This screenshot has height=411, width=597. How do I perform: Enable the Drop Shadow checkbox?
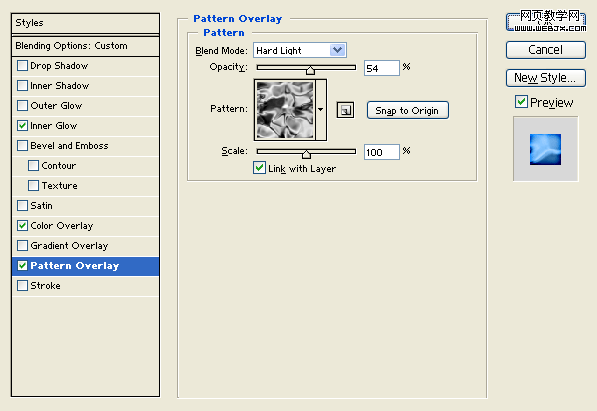click(x=22, y=66)
